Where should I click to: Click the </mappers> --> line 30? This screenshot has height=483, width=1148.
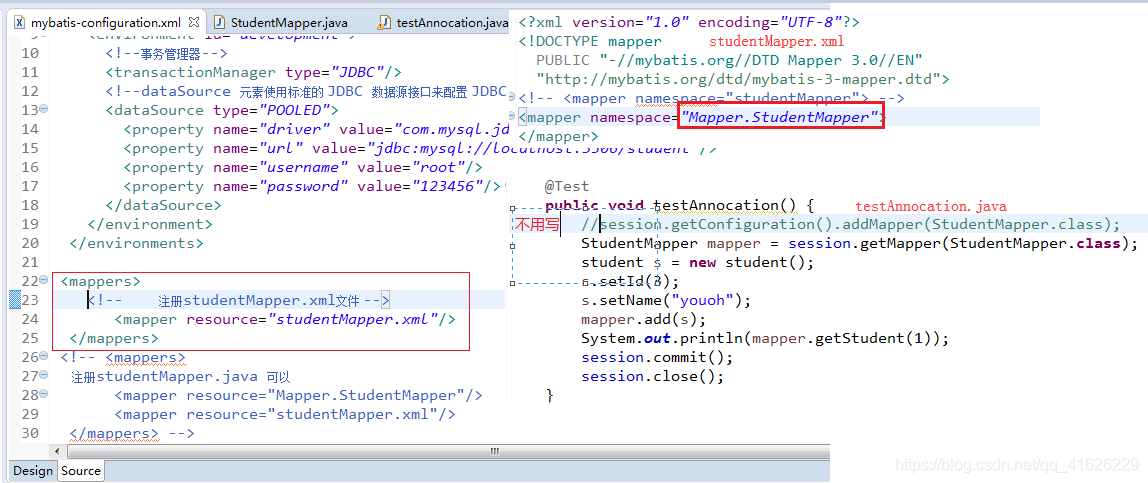click(132, 433)
